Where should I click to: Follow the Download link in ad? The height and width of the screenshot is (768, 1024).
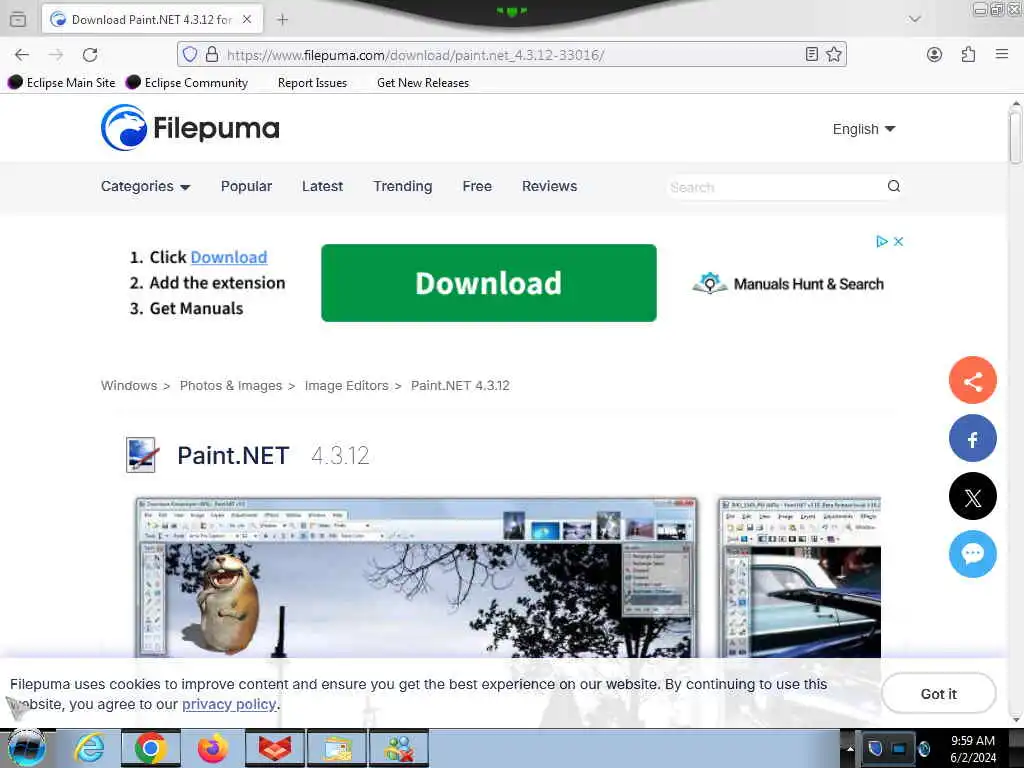[x=229, y=257]
